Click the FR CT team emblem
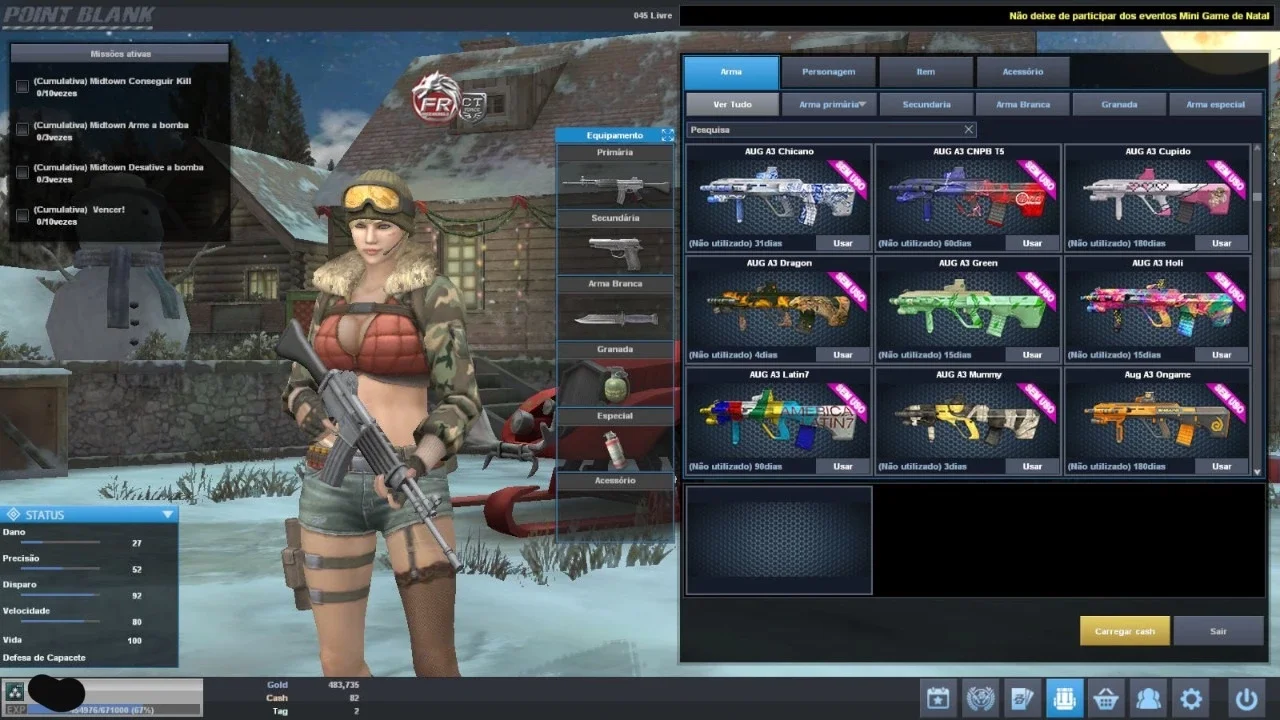 point(449,99)
